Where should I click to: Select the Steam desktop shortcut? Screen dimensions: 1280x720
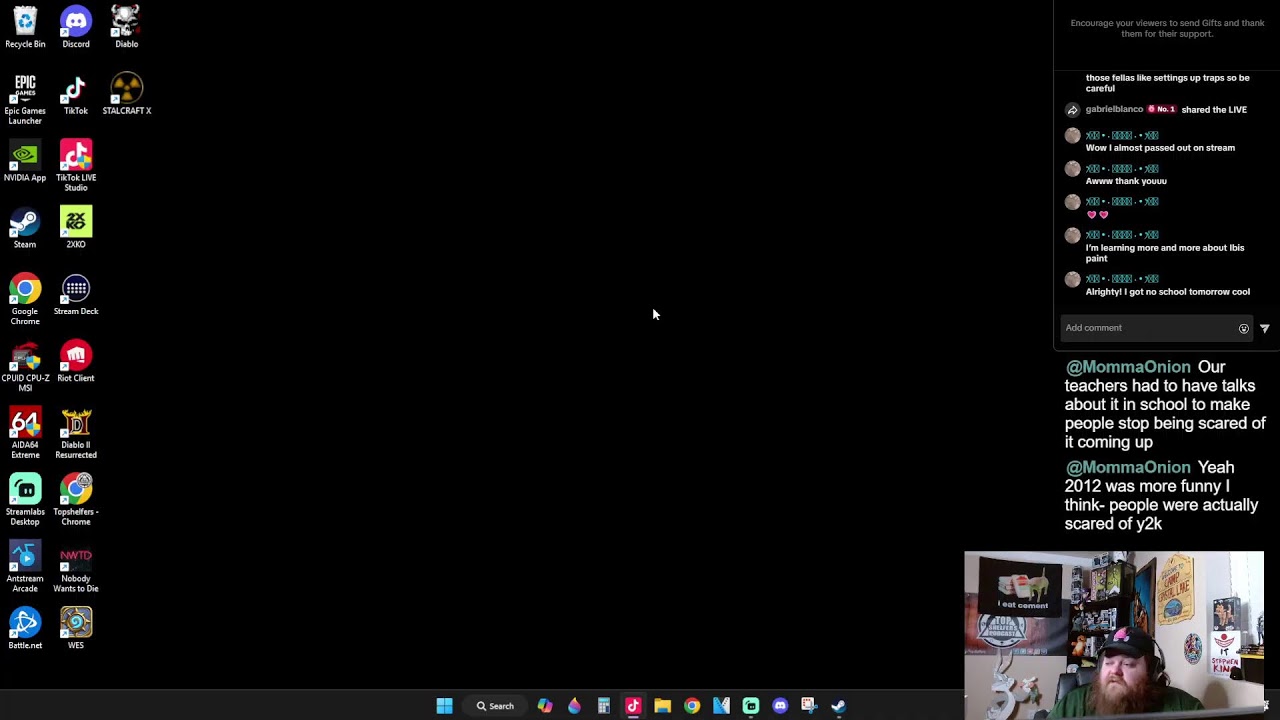[25, 228]
